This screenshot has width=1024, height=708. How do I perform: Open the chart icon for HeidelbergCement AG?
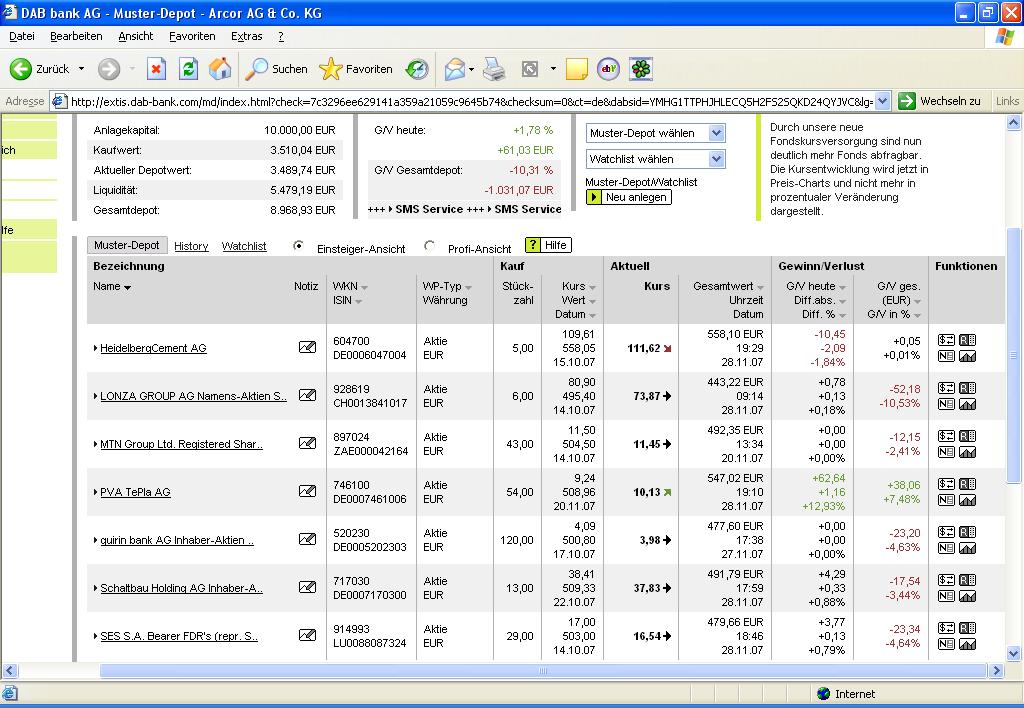pyautogui.click(x=967, y=356)
